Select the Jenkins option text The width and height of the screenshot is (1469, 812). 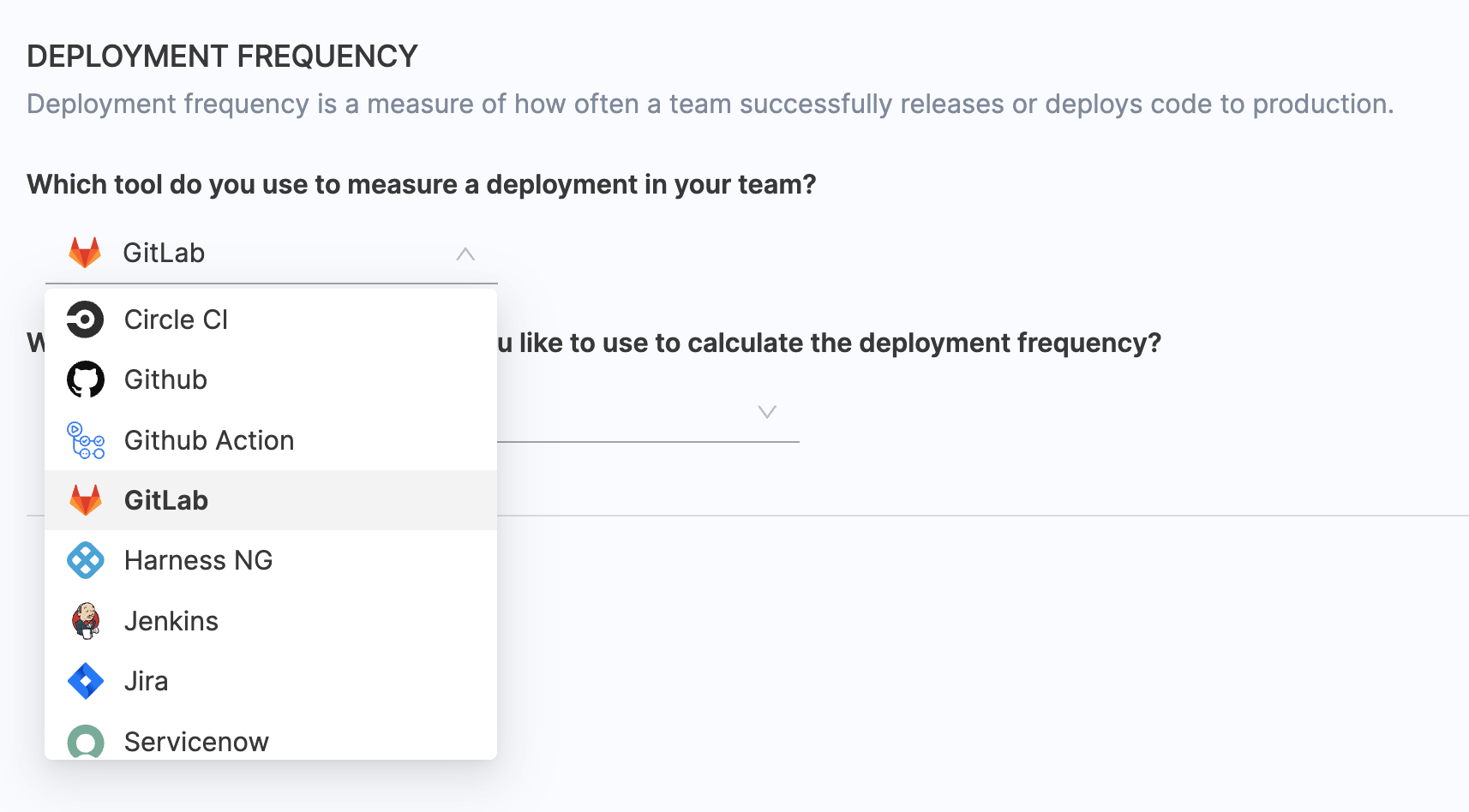[x=171, y=622]
